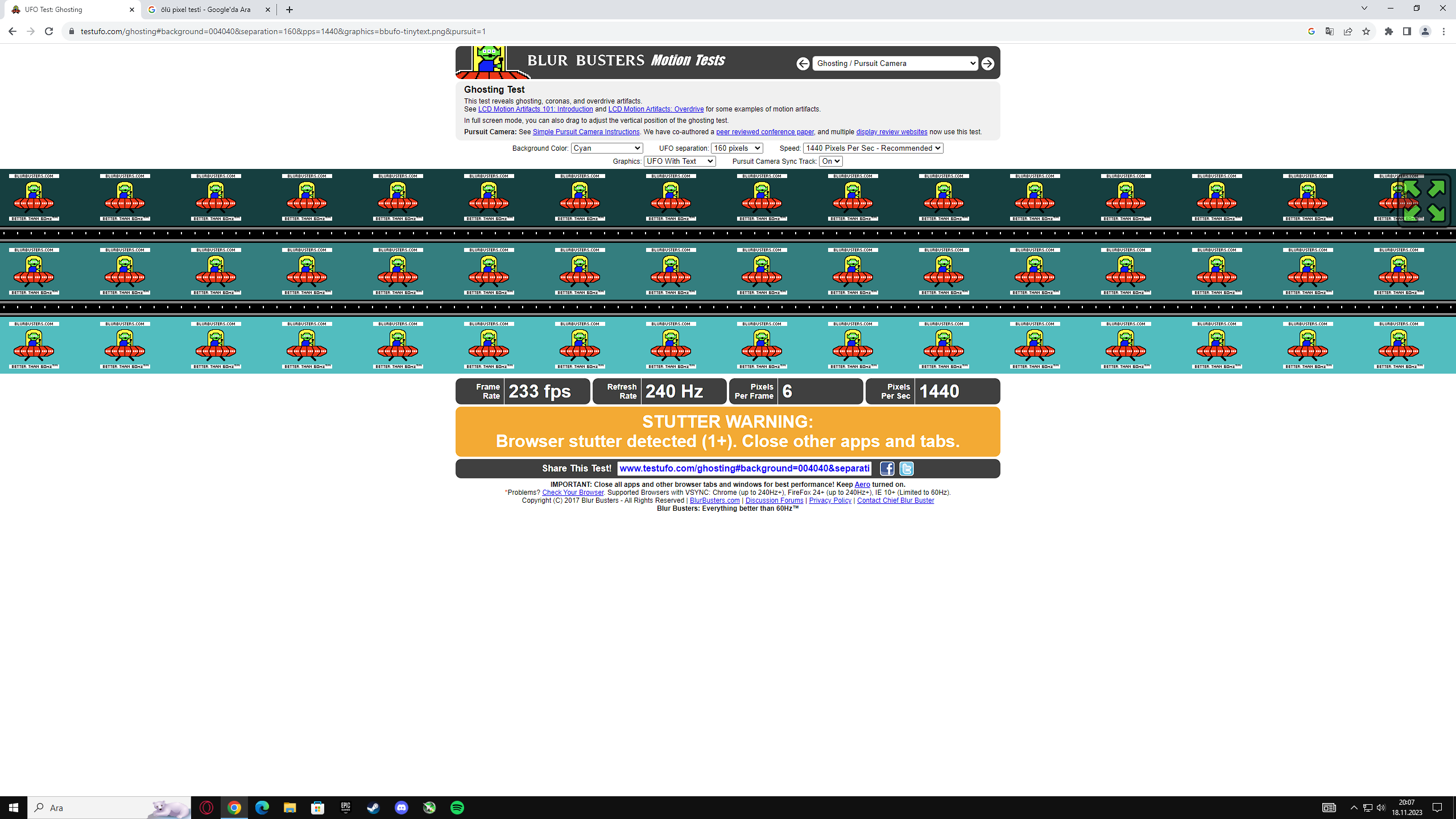This screenshot has width=1456, height=819.
Task: Open the Speed dropdown
Action: click(x=873, y=148)
